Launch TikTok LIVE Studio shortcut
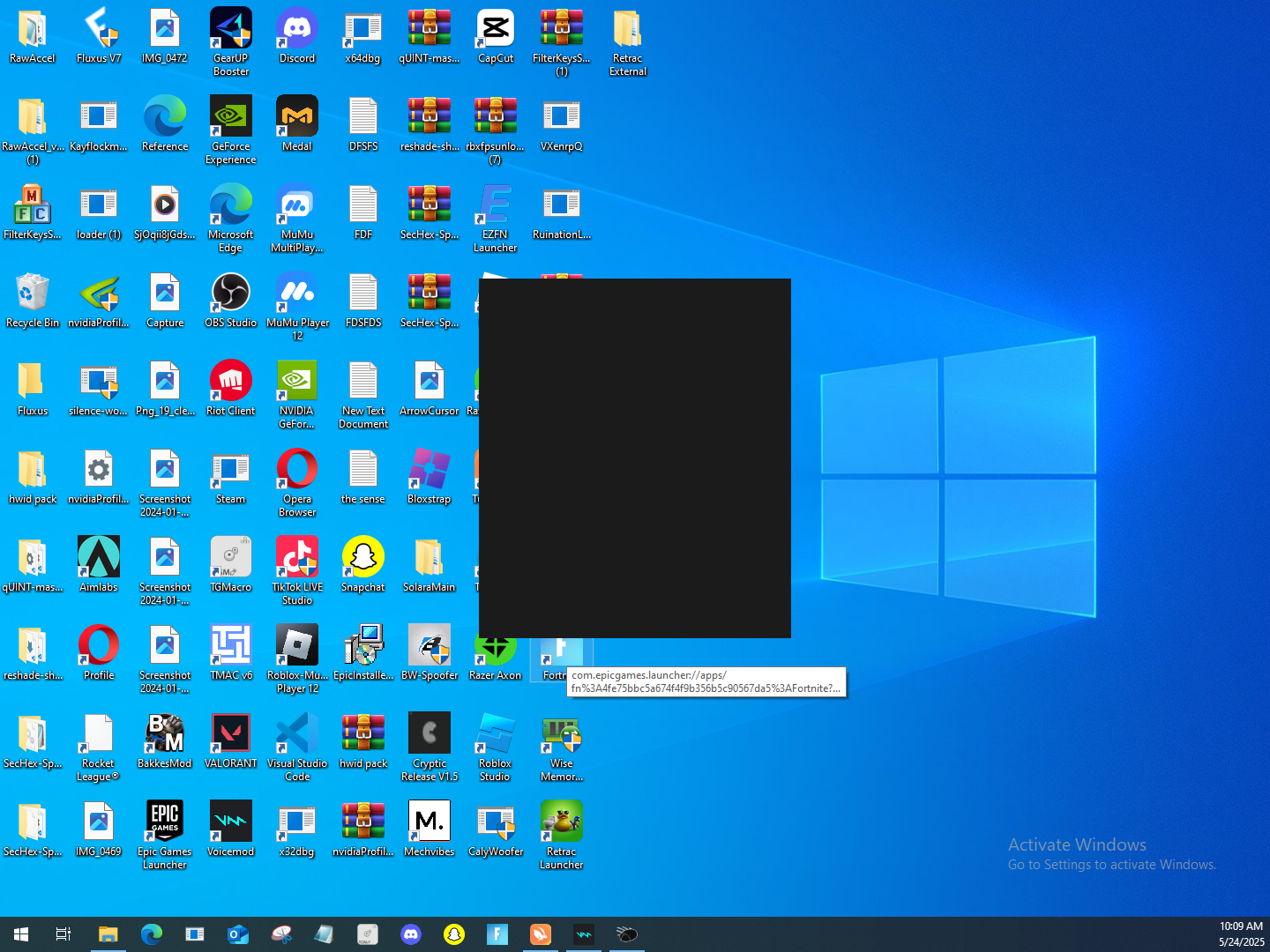The height and width of the screenshot is (952, 1270). (297, 558)
